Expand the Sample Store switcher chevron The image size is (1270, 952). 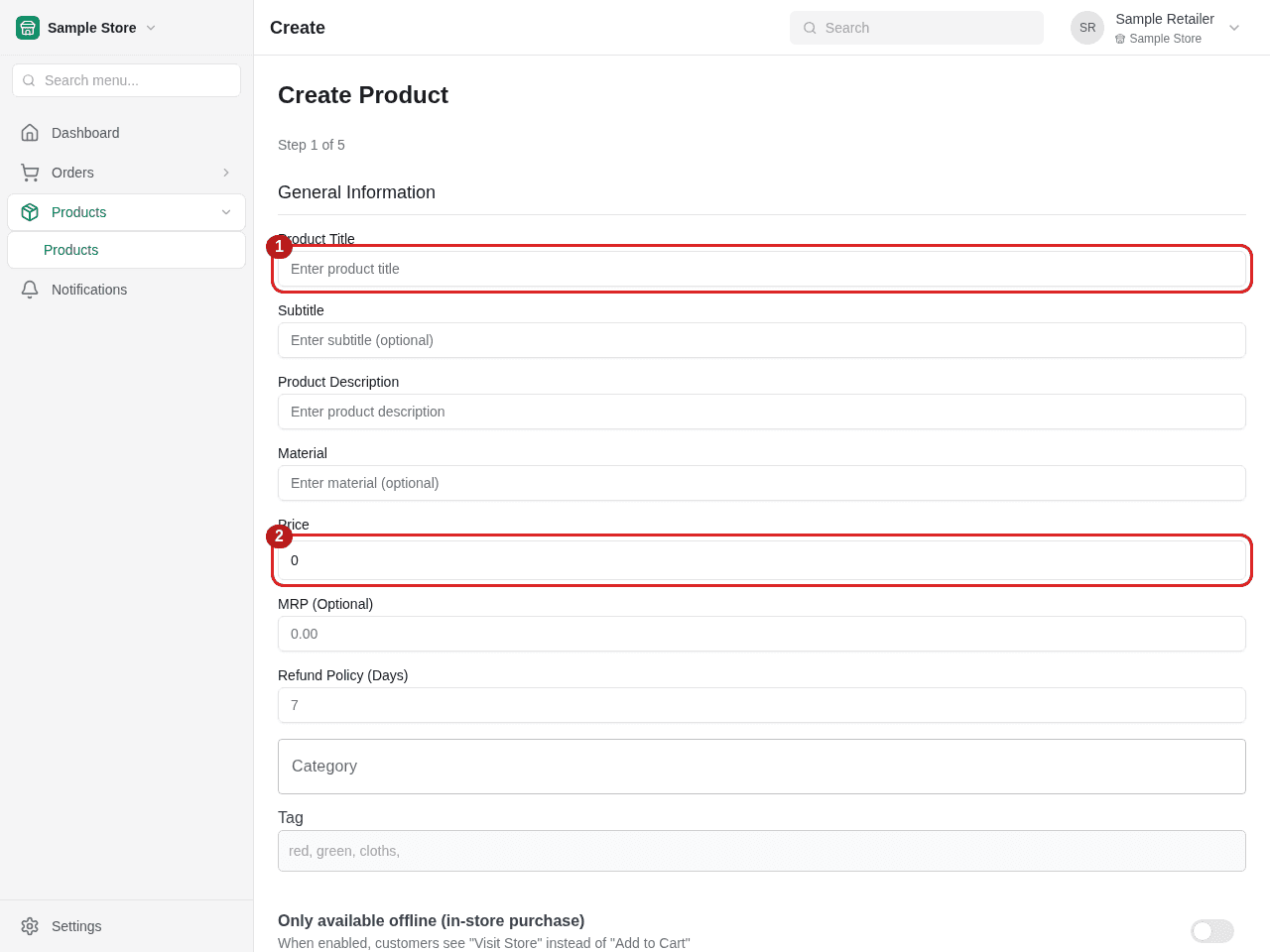coord(151,28)
